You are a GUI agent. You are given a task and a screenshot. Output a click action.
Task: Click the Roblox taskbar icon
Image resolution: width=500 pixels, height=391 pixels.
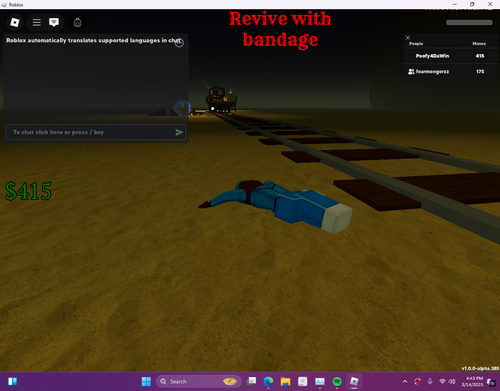coord(354,381)
